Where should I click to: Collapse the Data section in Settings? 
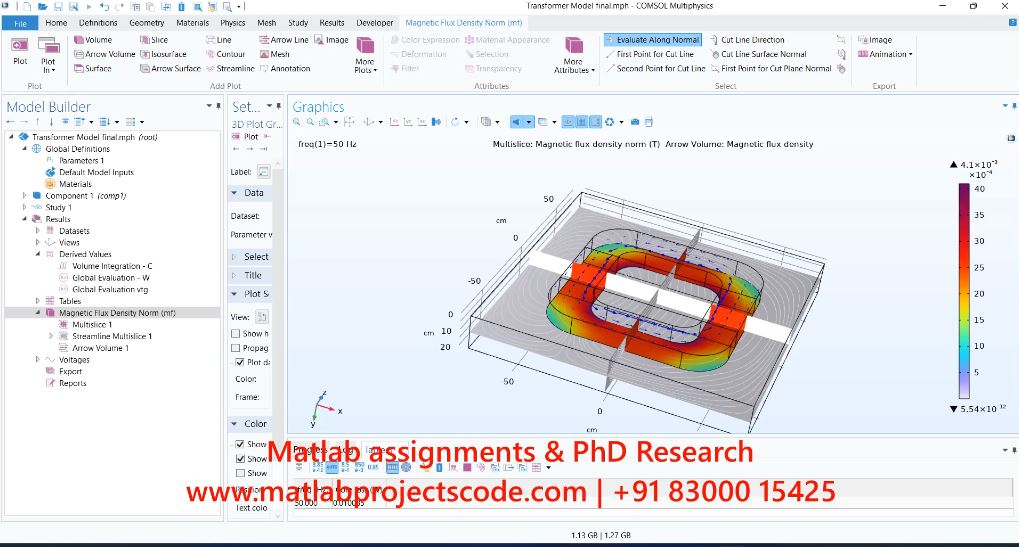click(235, 193)
